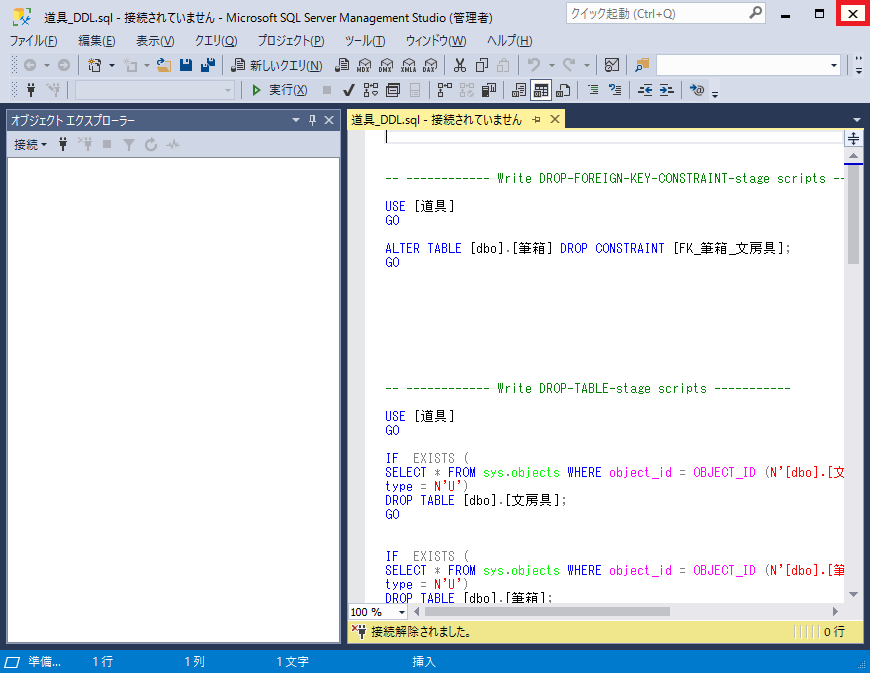Click the Comment out selected lines icon

pos(594,90)
